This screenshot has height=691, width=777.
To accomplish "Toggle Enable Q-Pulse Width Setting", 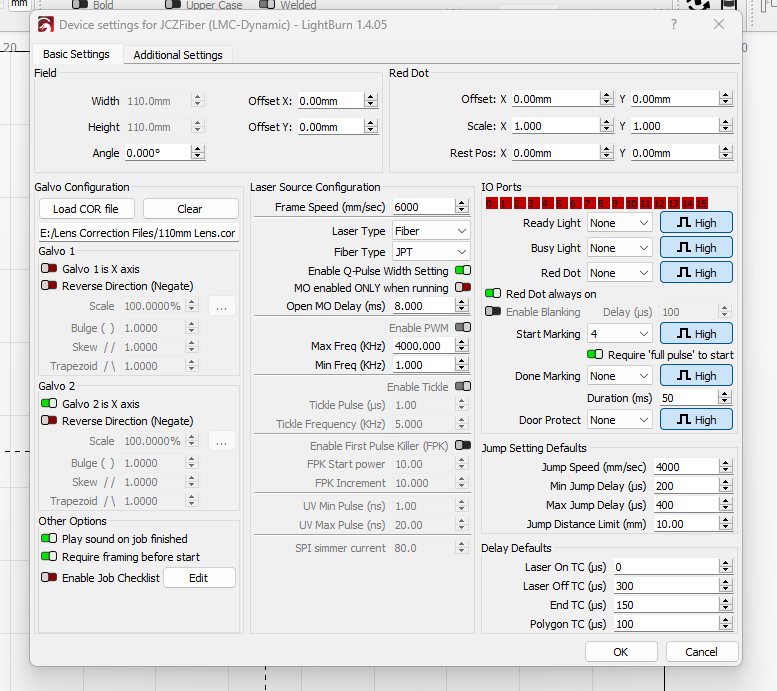I will coord(463,270).
